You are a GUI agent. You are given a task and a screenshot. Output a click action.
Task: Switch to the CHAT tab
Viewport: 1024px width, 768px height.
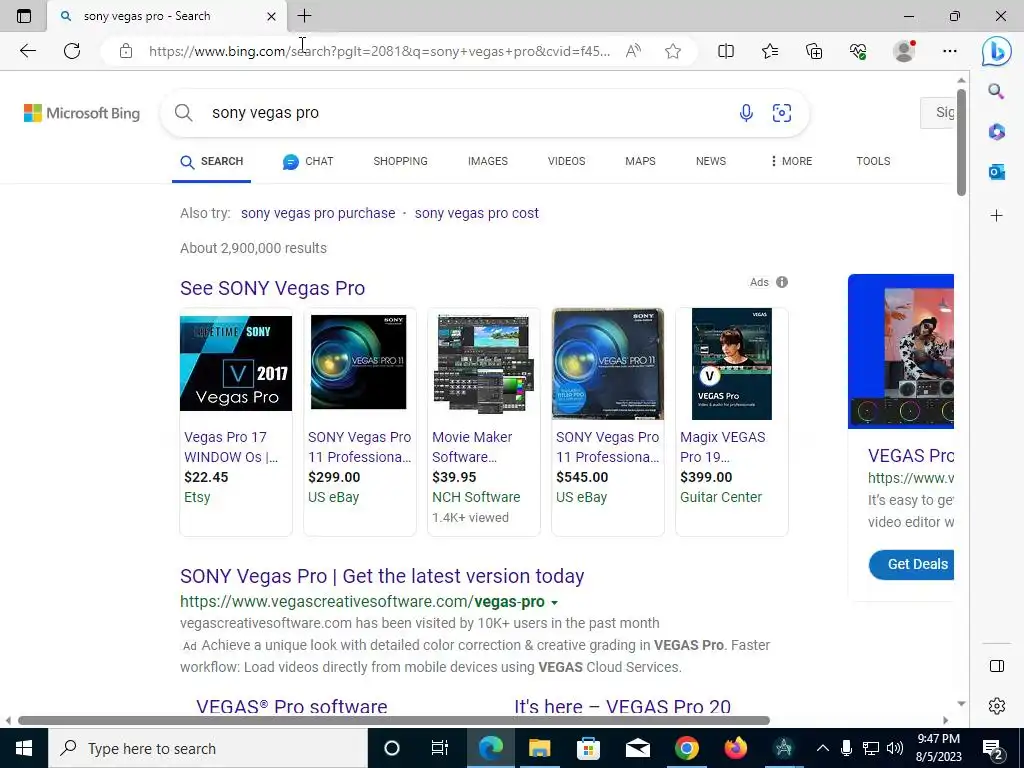point(308,161)
